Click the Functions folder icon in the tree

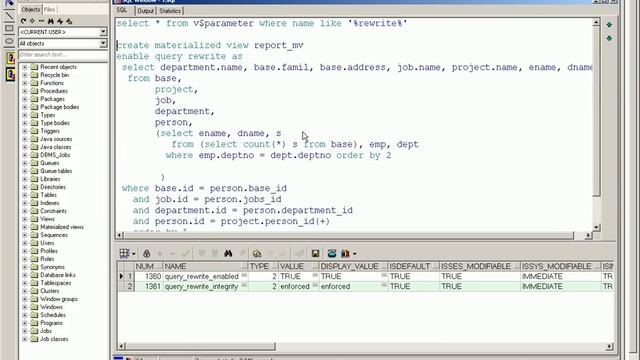[34, 83]
